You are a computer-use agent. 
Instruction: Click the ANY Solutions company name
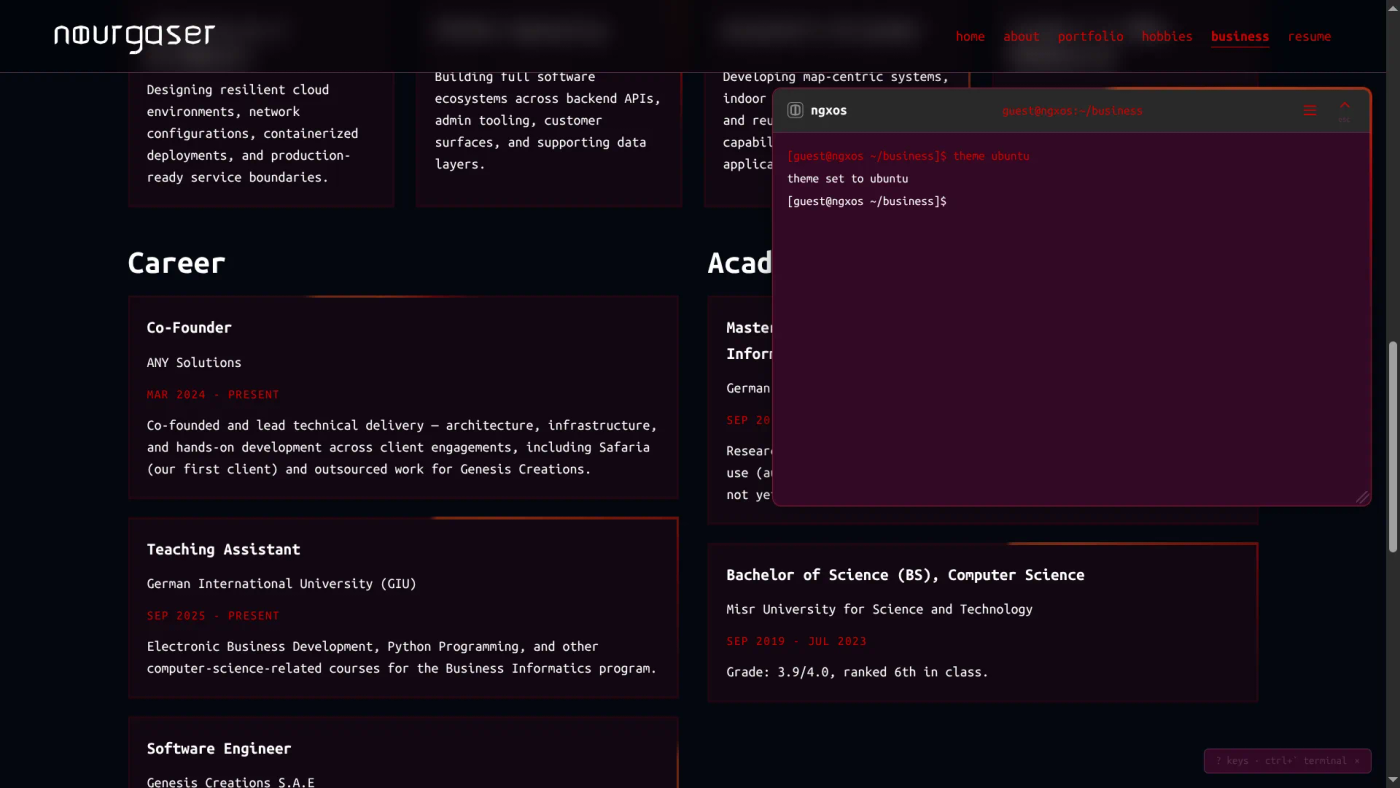pos(194,362)
